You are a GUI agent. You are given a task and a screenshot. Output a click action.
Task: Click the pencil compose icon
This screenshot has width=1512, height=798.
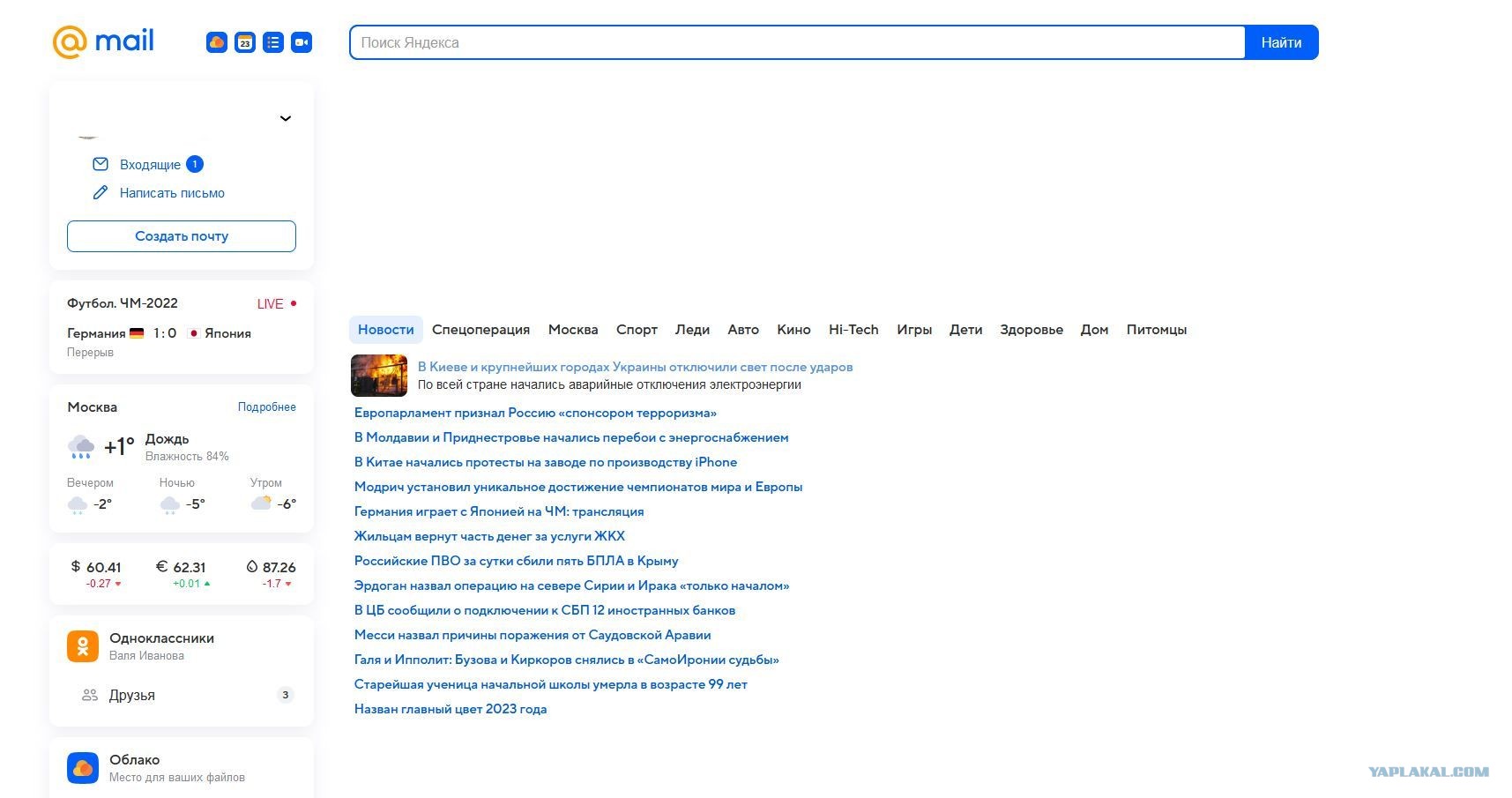101,192
